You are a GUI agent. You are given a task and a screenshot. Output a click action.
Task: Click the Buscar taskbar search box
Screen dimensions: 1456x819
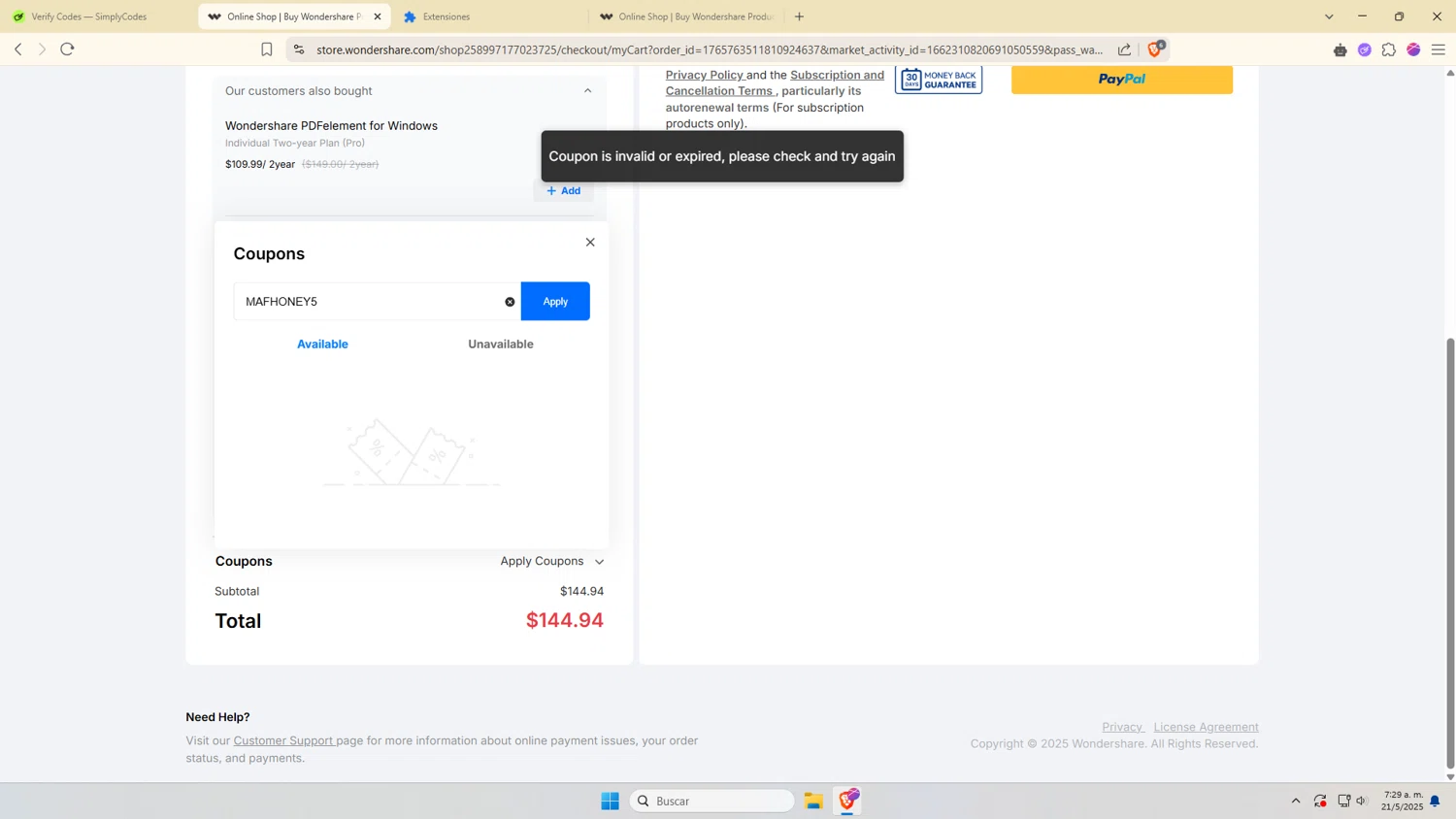pos(712,801)
